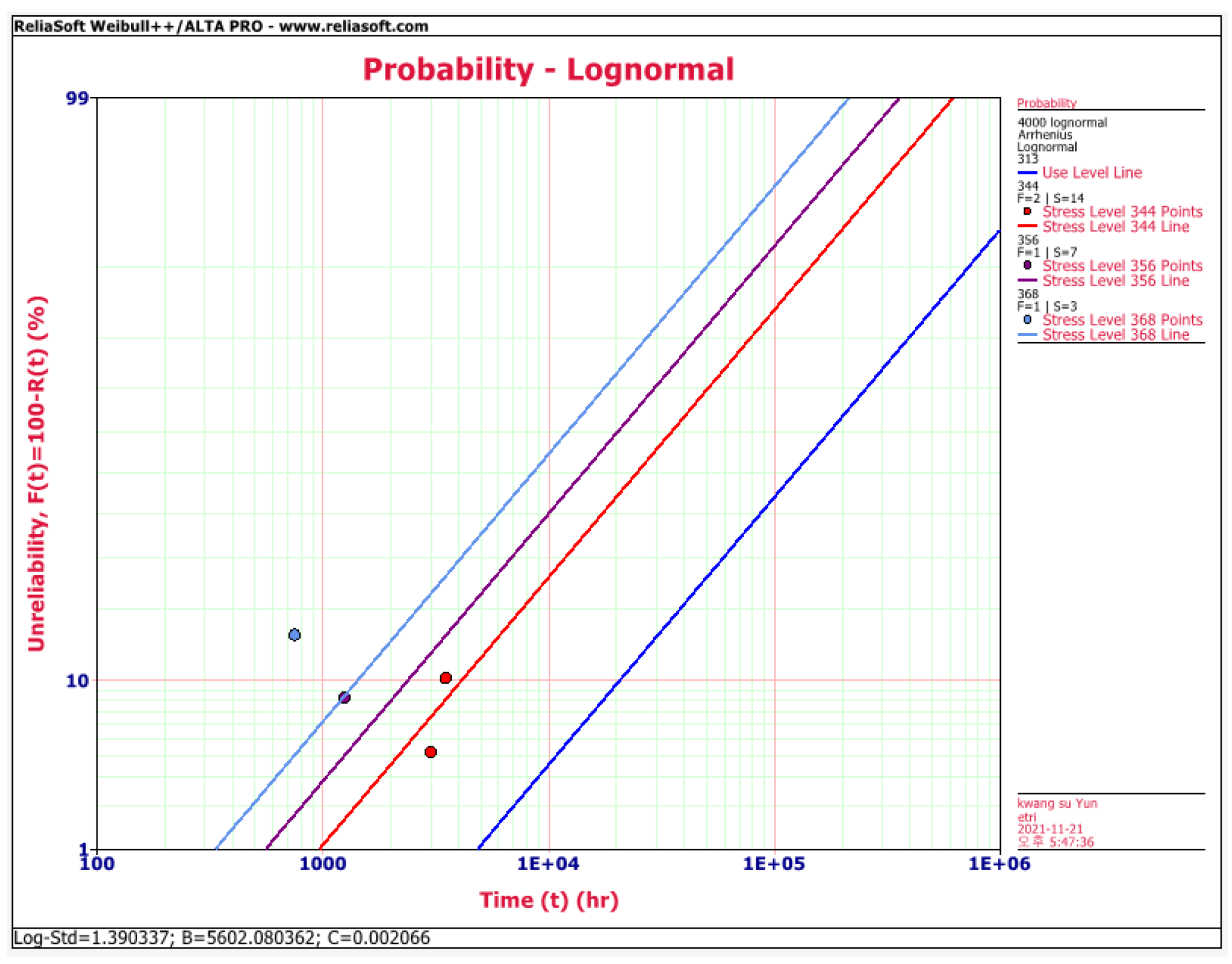Click the Log-Std parameters text in footer
Image resolution: width=1232 pixels, height=964 pixels.
click(x=221, y=937)
